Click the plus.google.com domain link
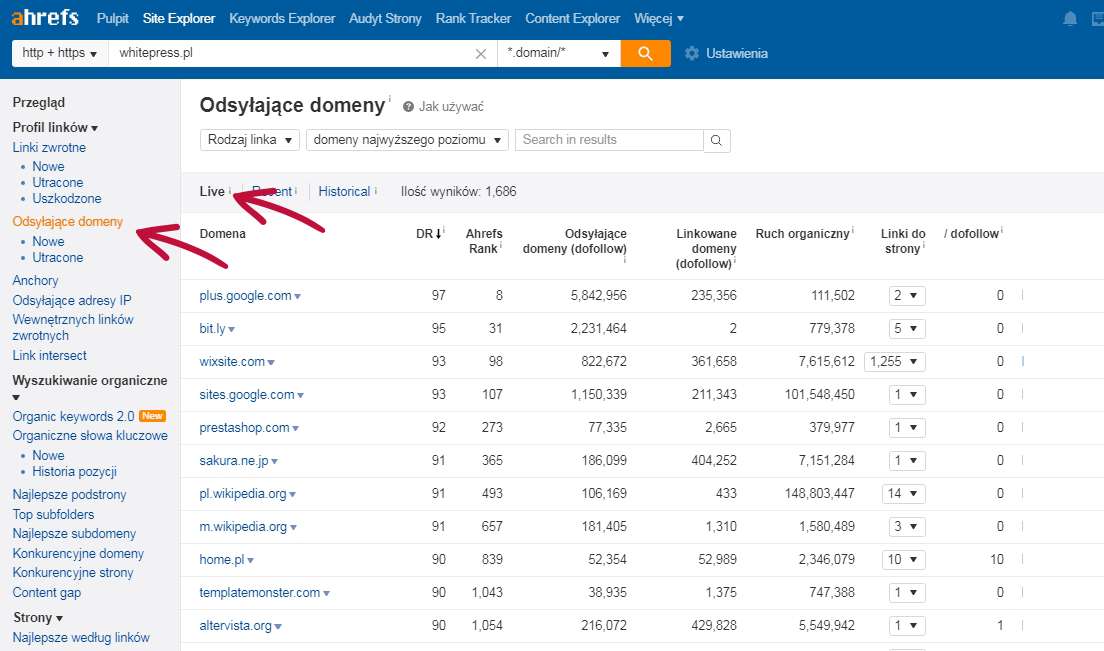The image size is (1104, 651). click(x=245, y=296)
